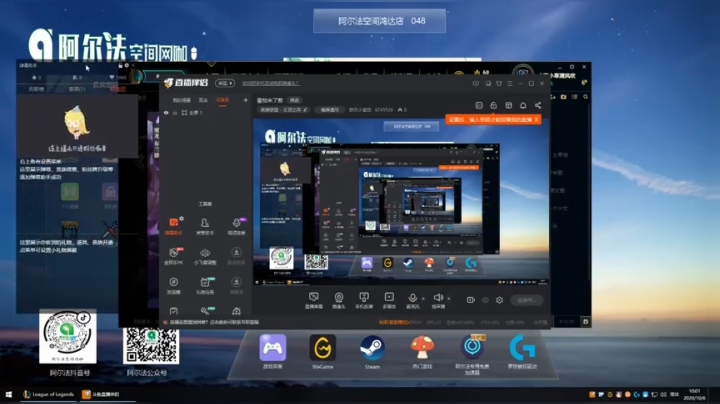Image resolution: width=720 pixels, height=404 pixels.
Task: Mute the 麦克风 microphone
Action: coord(412,300)
